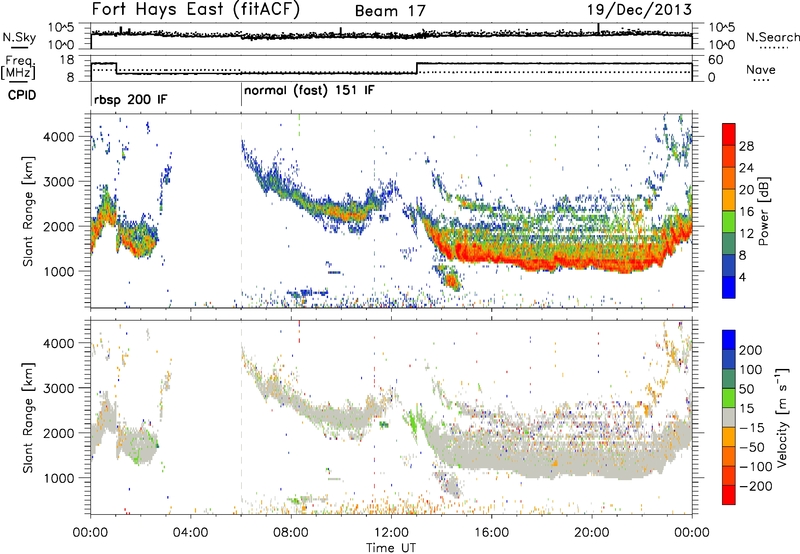
Task: Click the '1000' tick of the velocity panel
Action: tap(59, 478)
